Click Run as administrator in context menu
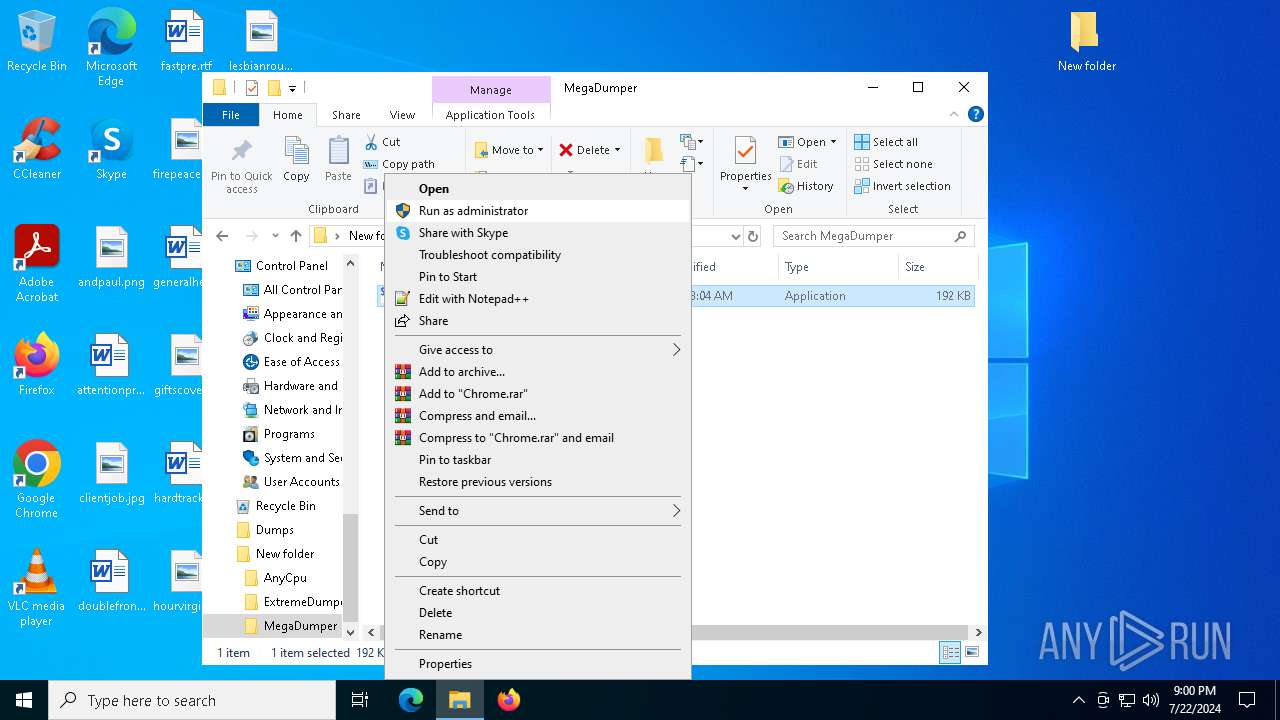Screen dimensions: 1280x720 pyautogui.click(x=537, y=211)
